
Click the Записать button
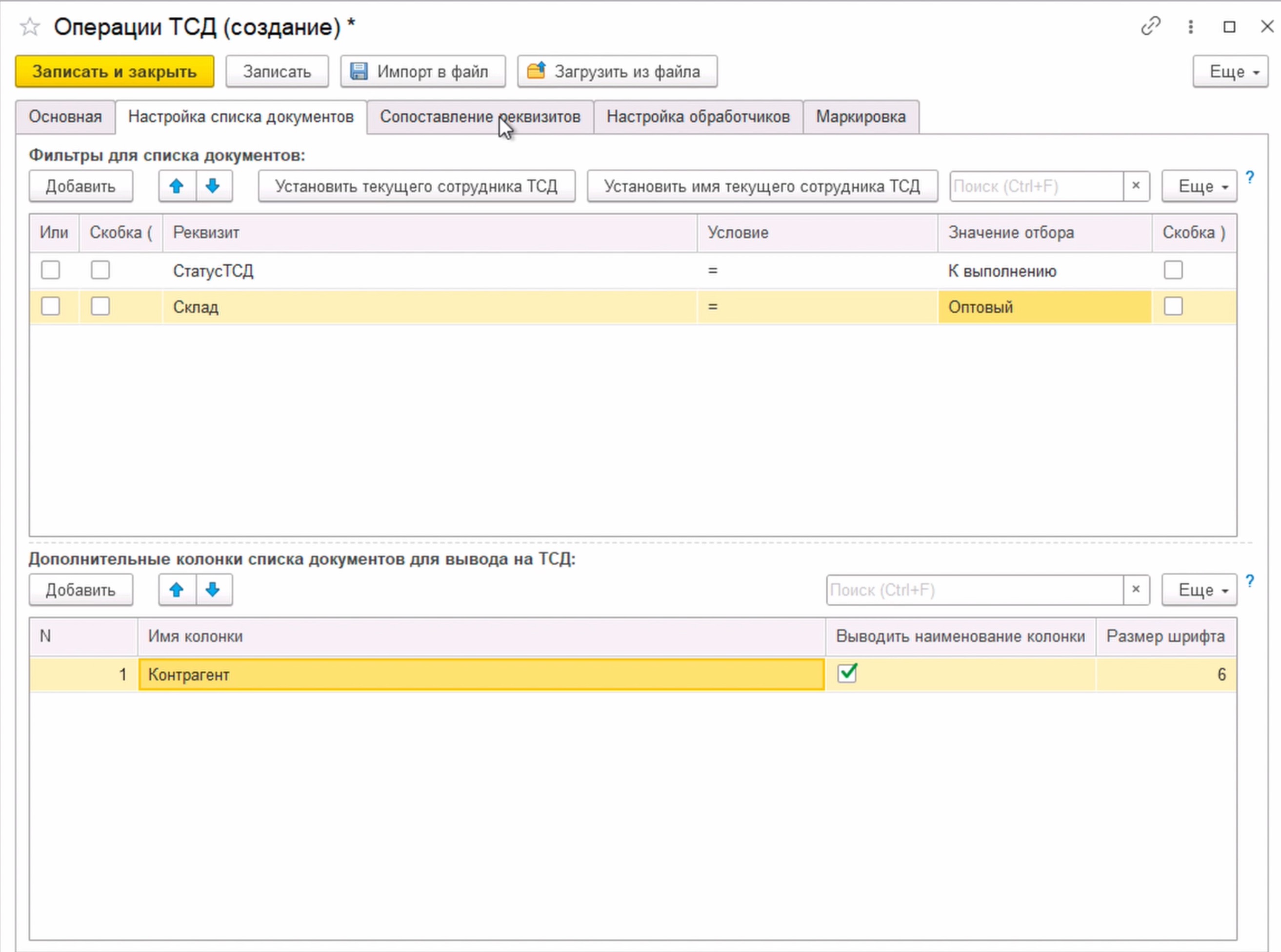click(277, 72)
